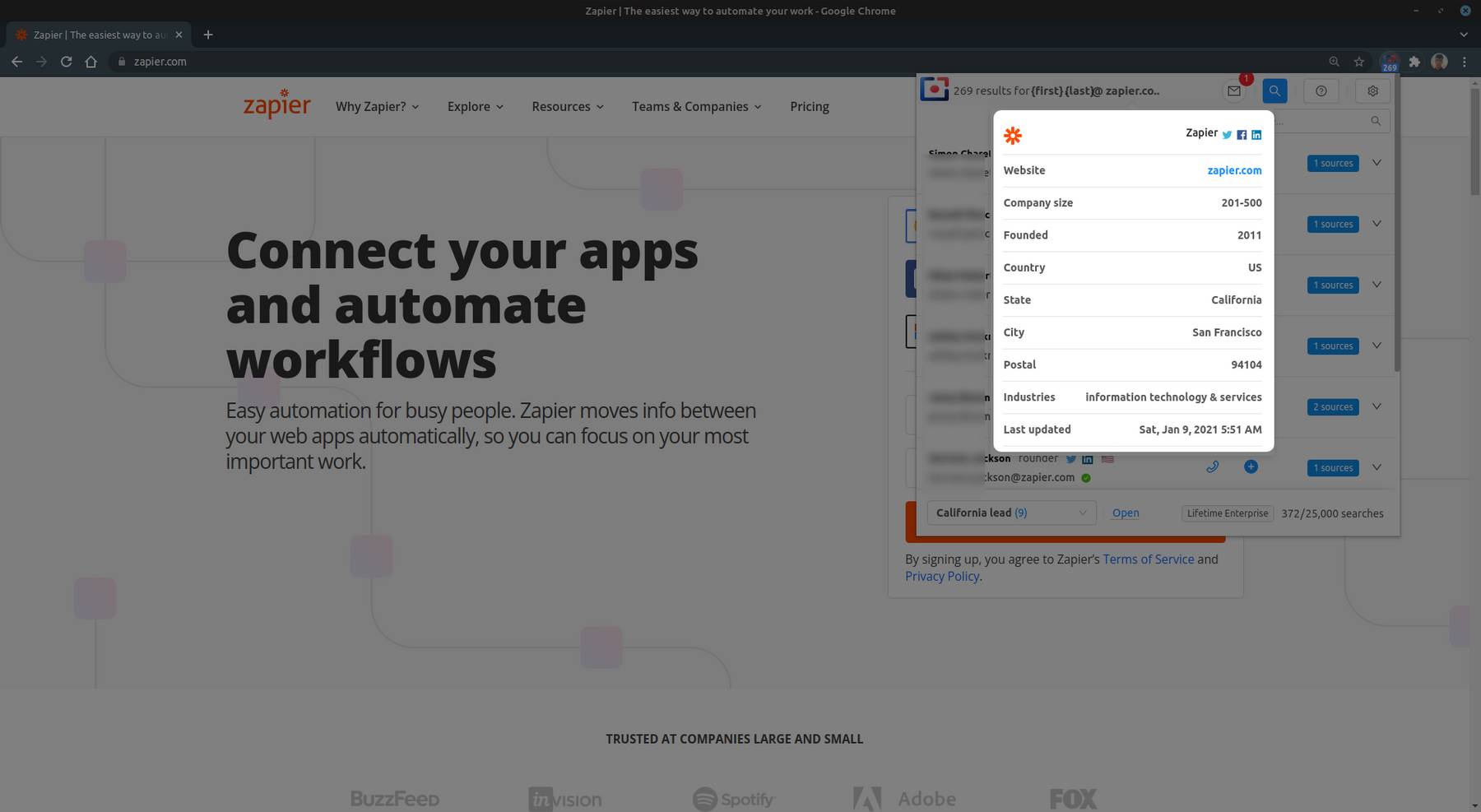Open the Terms of Service link

tap(1148, 559)
